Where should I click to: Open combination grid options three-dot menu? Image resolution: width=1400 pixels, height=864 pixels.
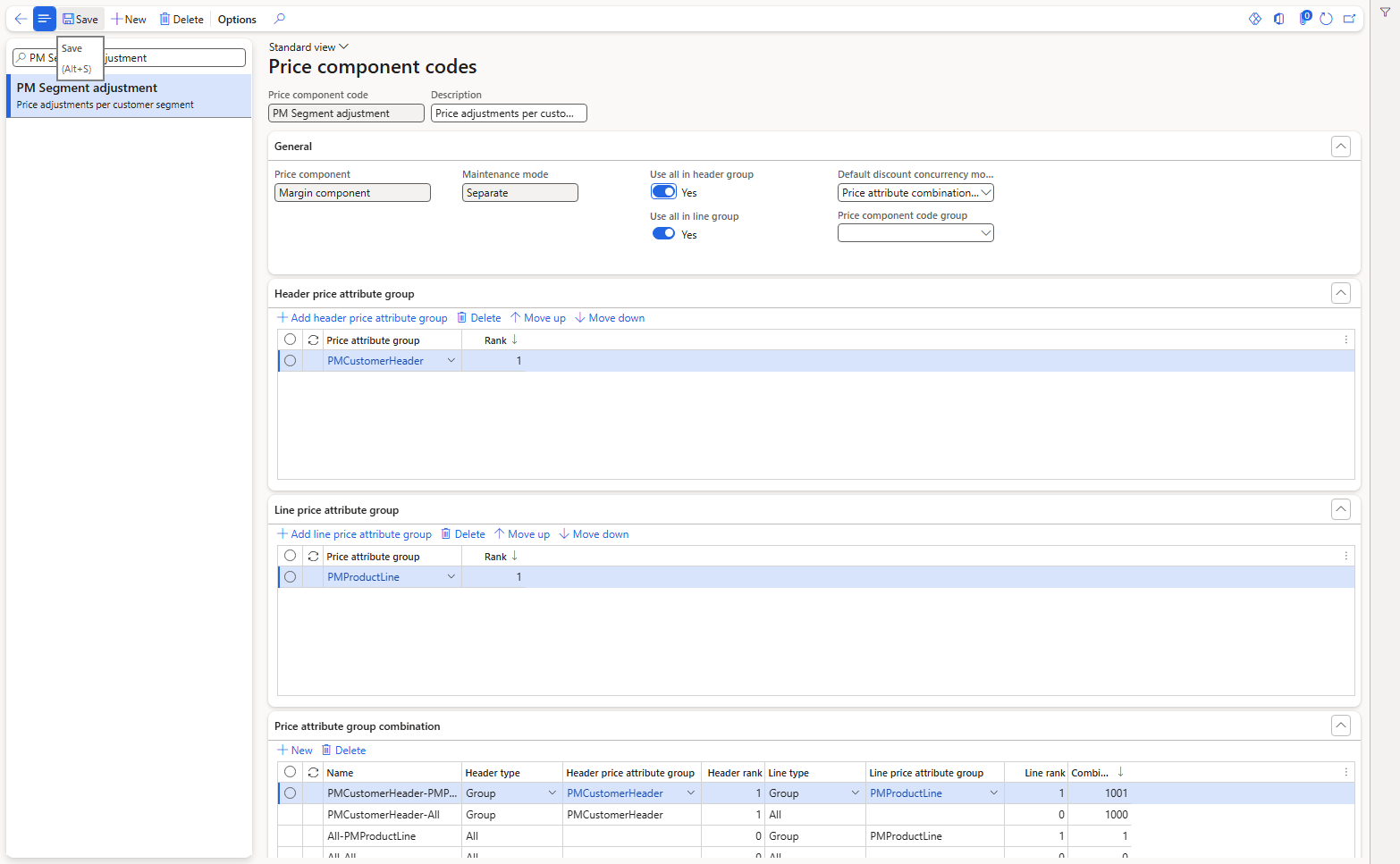pyautogui.click(x=1346, y=773)
